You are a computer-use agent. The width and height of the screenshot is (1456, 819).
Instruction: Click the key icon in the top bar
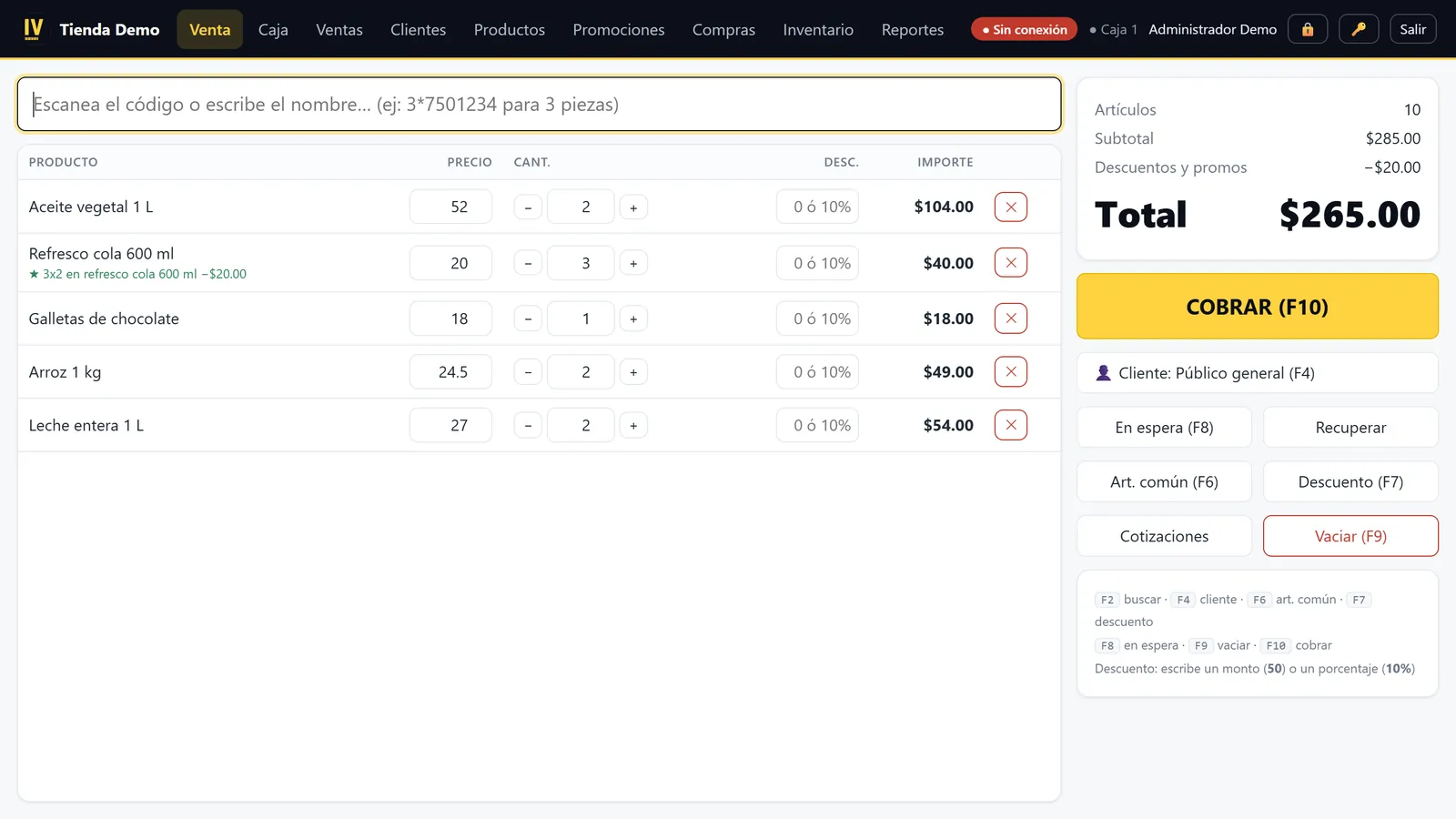(1359, 29)
